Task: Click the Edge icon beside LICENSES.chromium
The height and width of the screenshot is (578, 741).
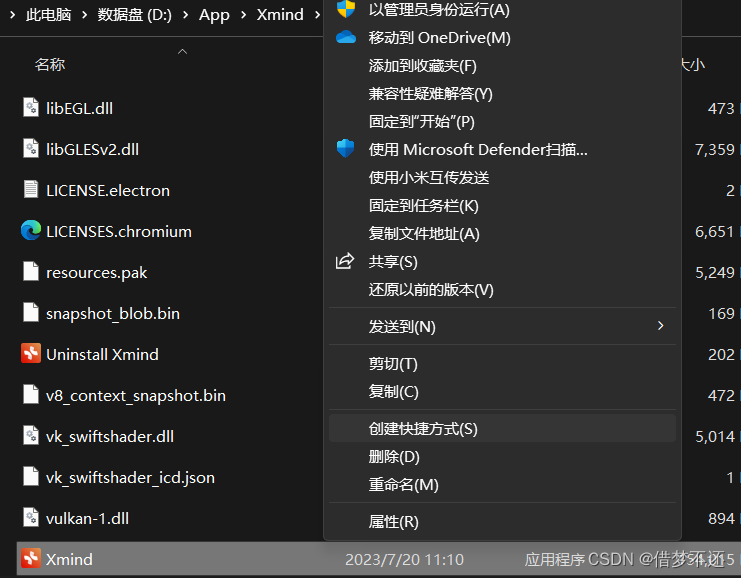Action: (x=31, y=230)
